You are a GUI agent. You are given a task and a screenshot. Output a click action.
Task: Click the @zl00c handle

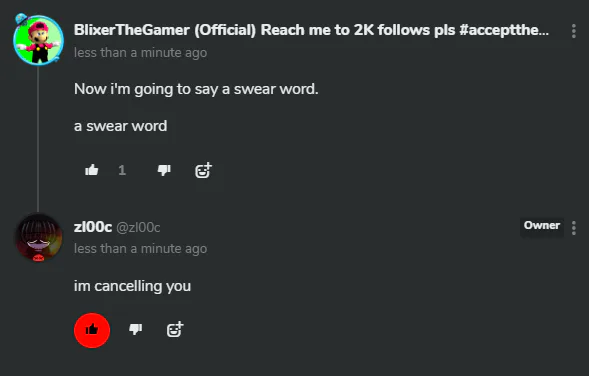[x=138, y=227]
